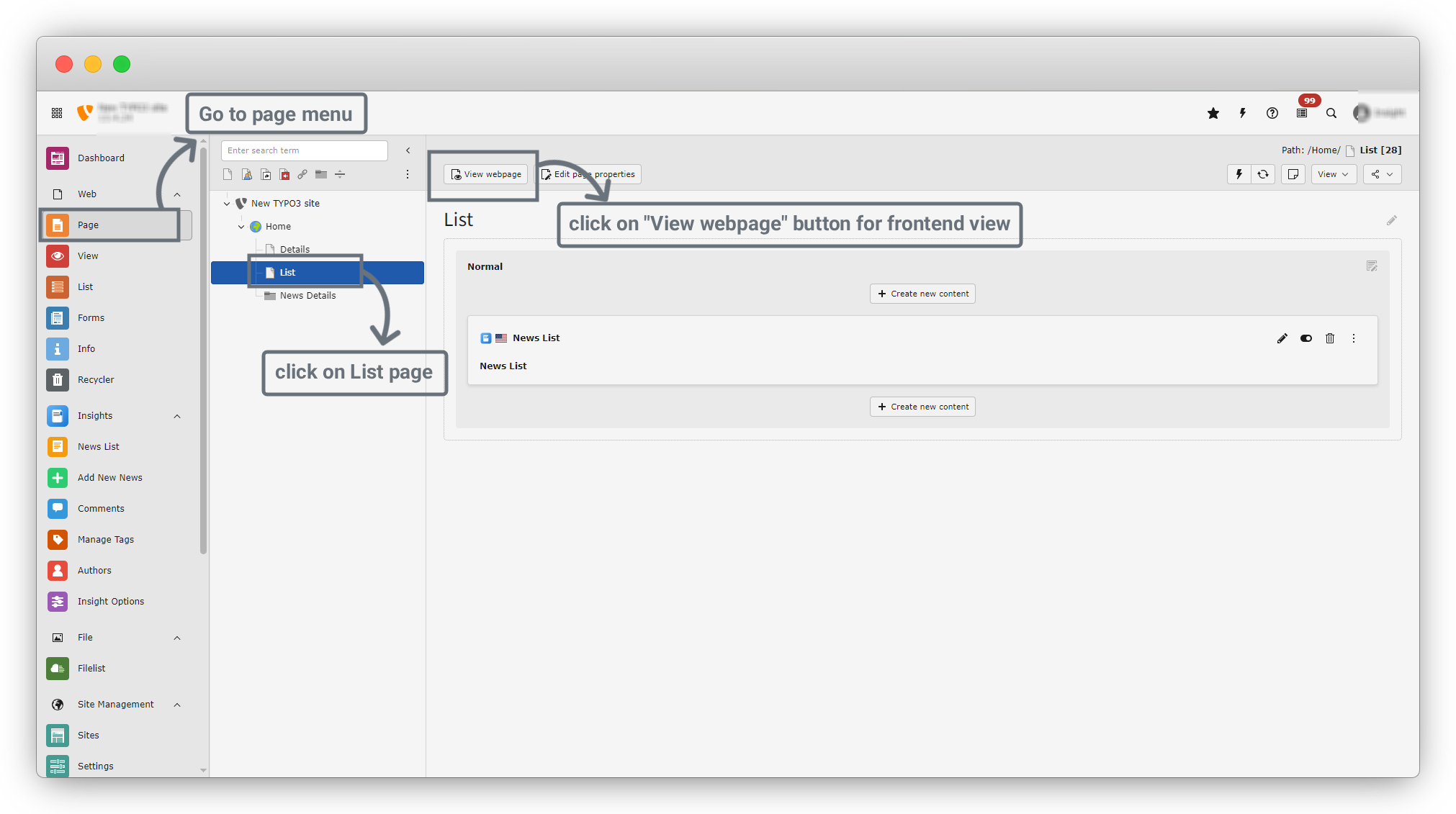Screen dimensions: 1456x814
Task: Edit the News List content pencil icon
Action: 1282,338
